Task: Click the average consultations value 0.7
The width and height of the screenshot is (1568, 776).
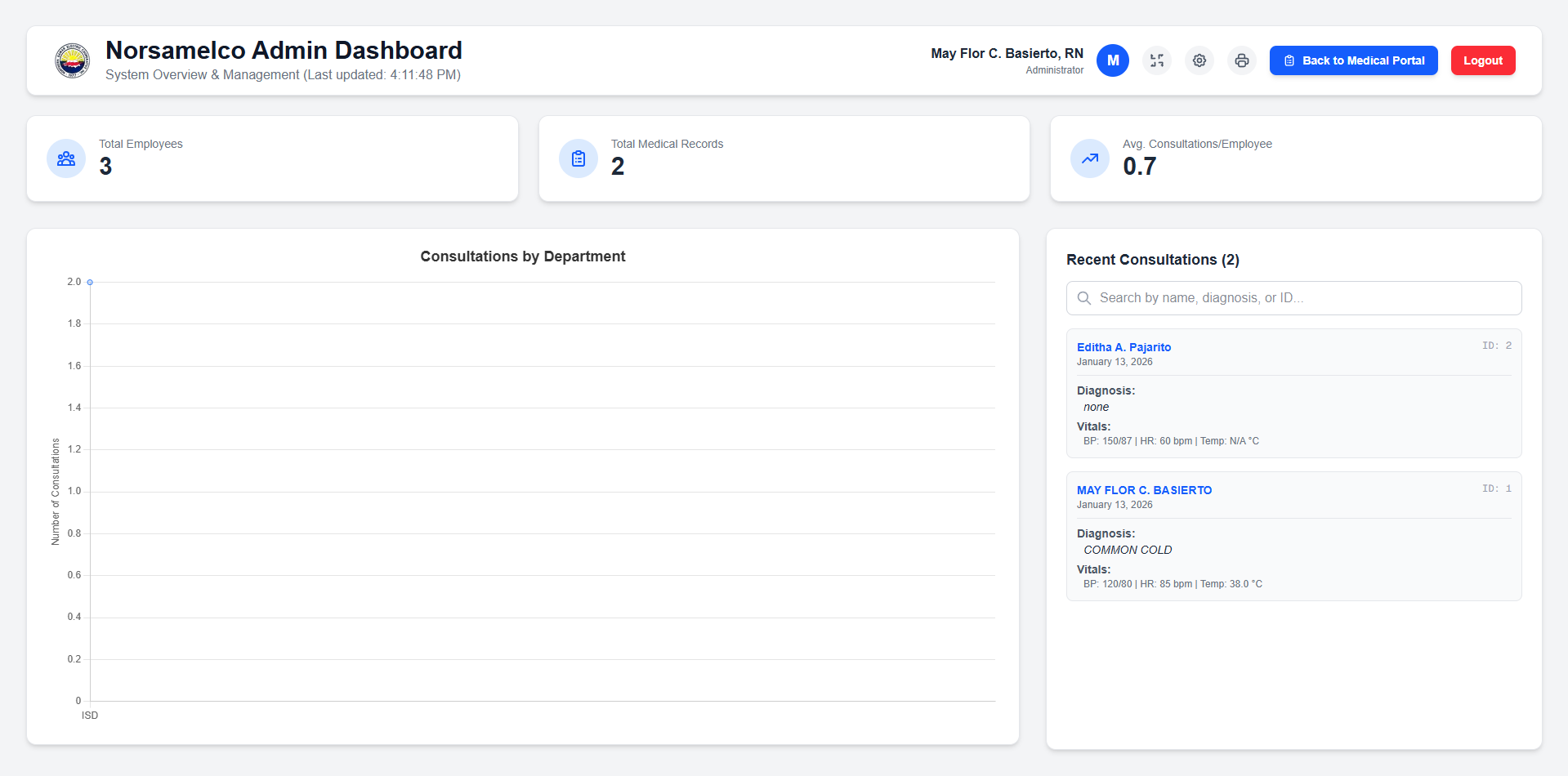Action: coord(1139,167)
